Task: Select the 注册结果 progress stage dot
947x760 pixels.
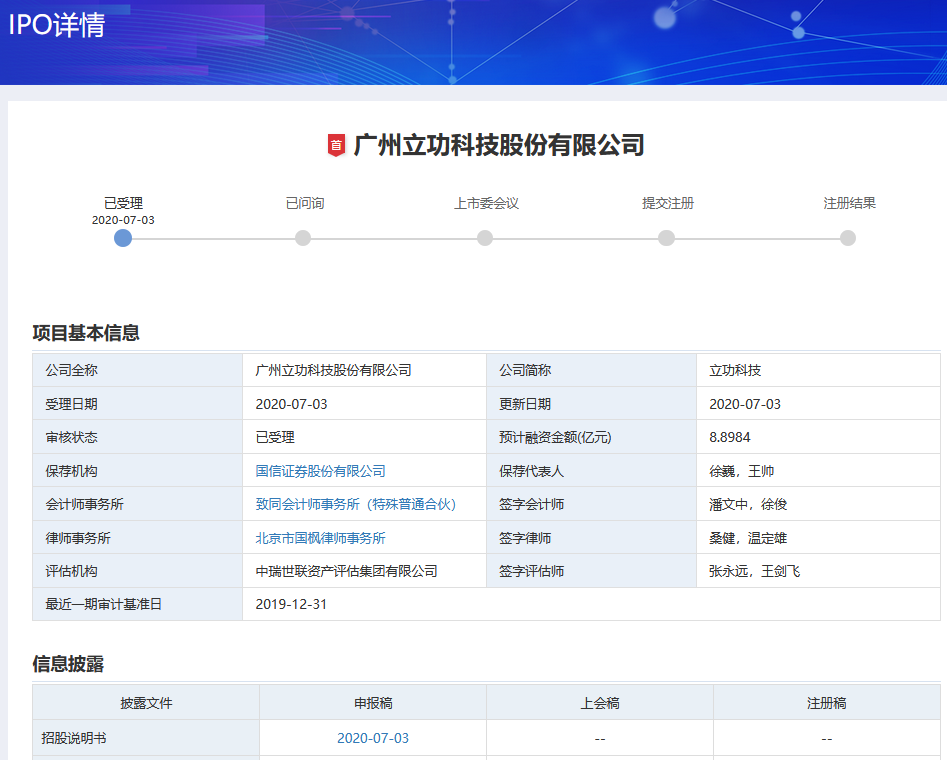Action: click(848, 238)
